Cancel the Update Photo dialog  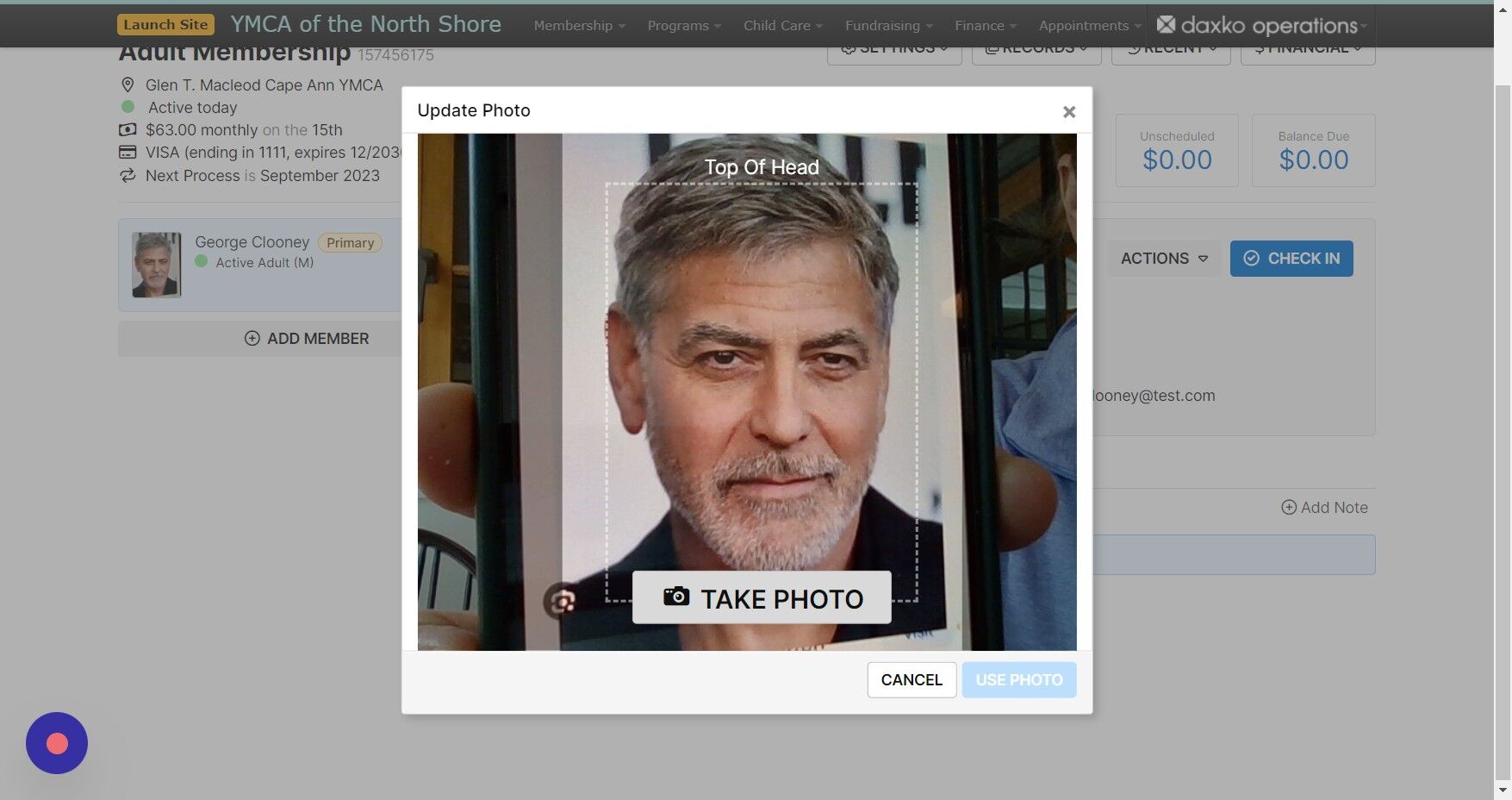click(911, 679)
